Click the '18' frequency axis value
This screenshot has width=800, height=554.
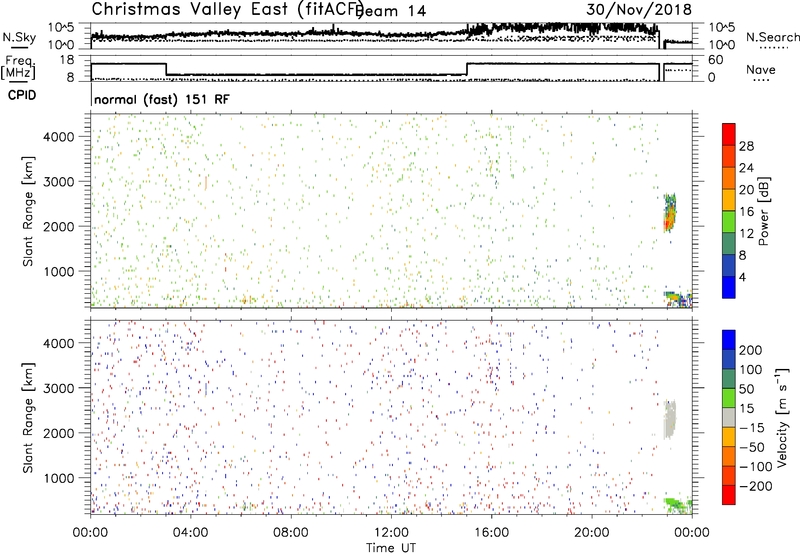tap(67, 60)
